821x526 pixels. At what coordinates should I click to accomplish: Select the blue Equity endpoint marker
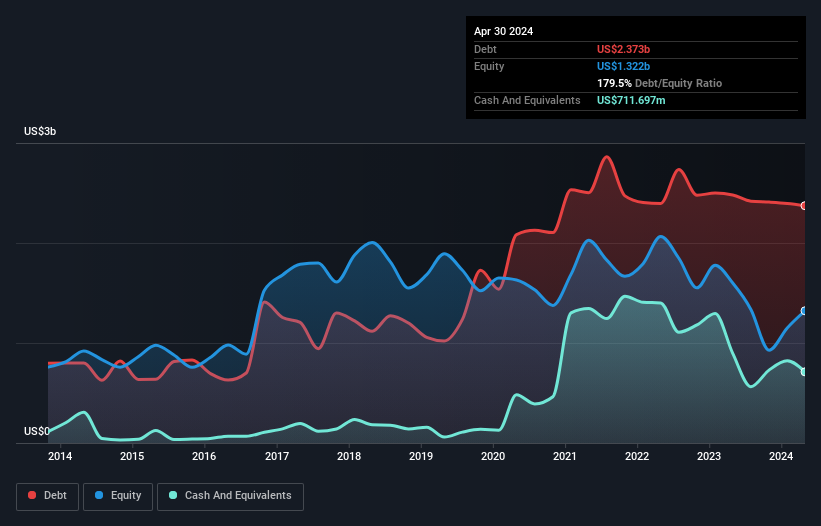coord(804,311)
